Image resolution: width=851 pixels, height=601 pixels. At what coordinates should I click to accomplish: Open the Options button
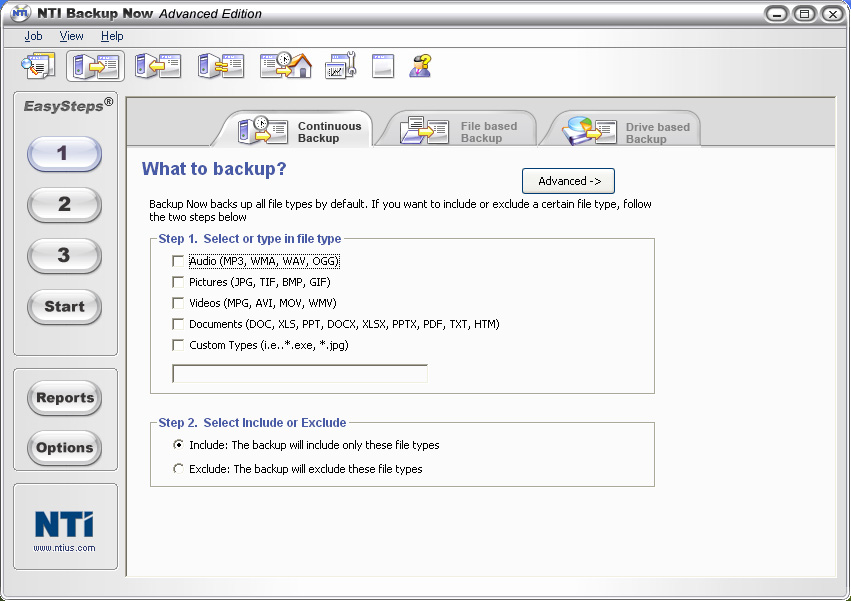pos(65,448)
